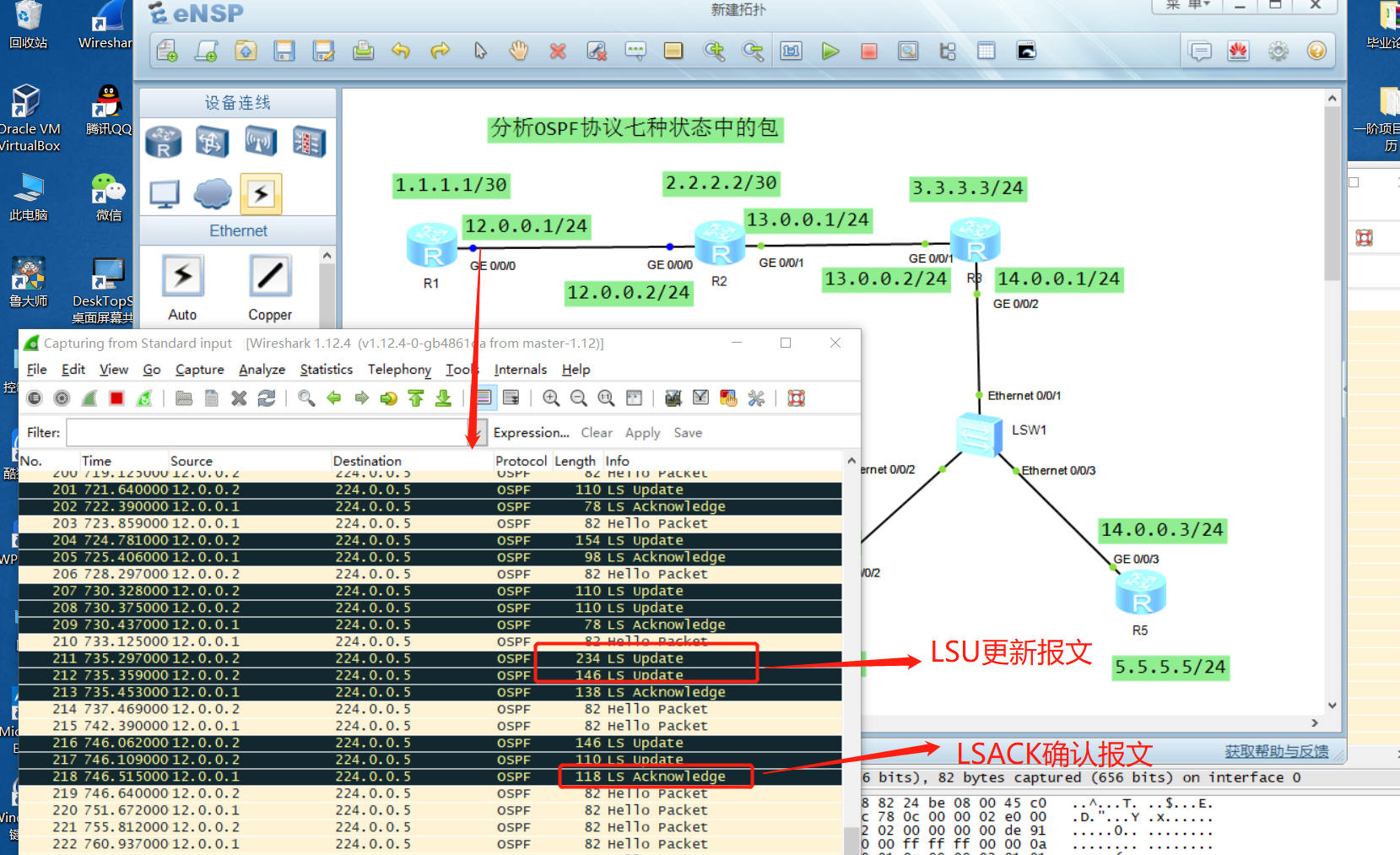
Task: Click the eNSP print topology icon
Action: point(363,51)
